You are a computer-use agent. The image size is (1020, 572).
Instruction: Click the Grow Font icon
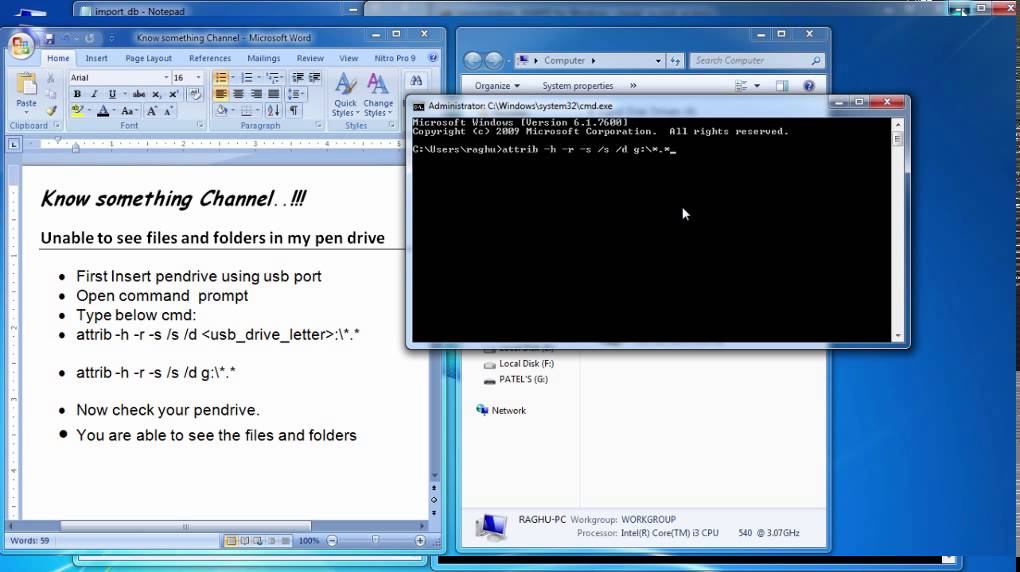(x=152, y=111)
